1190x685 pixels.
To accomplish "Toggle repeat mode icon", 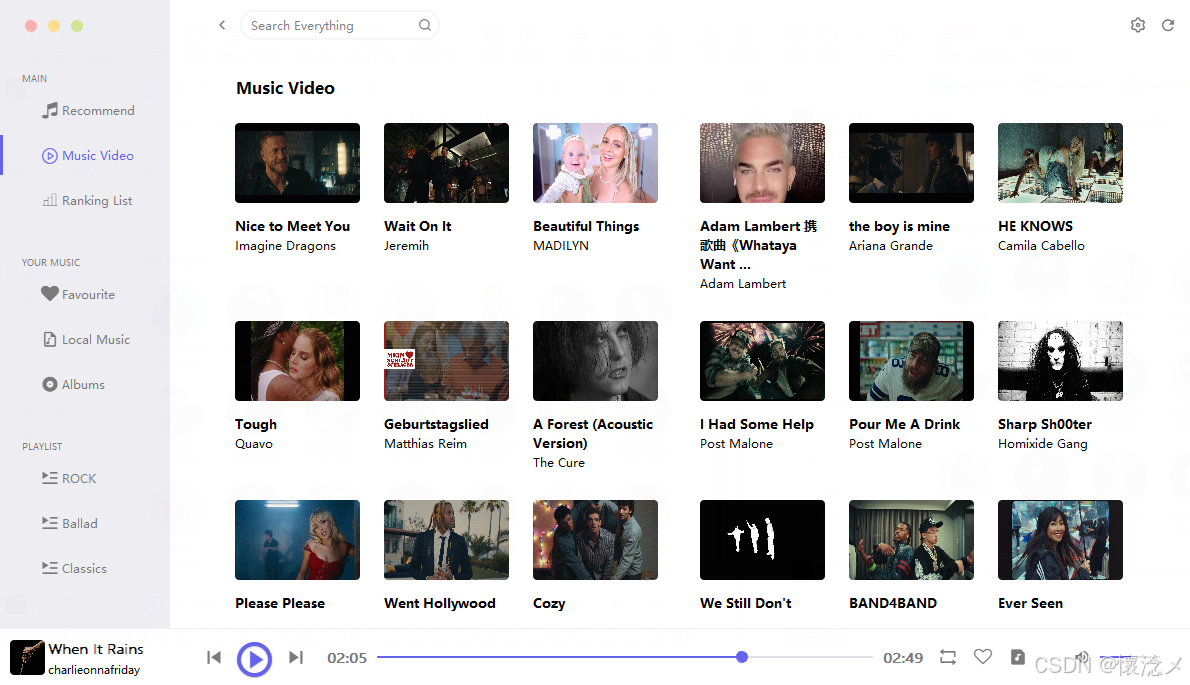I will coord(948,657).
